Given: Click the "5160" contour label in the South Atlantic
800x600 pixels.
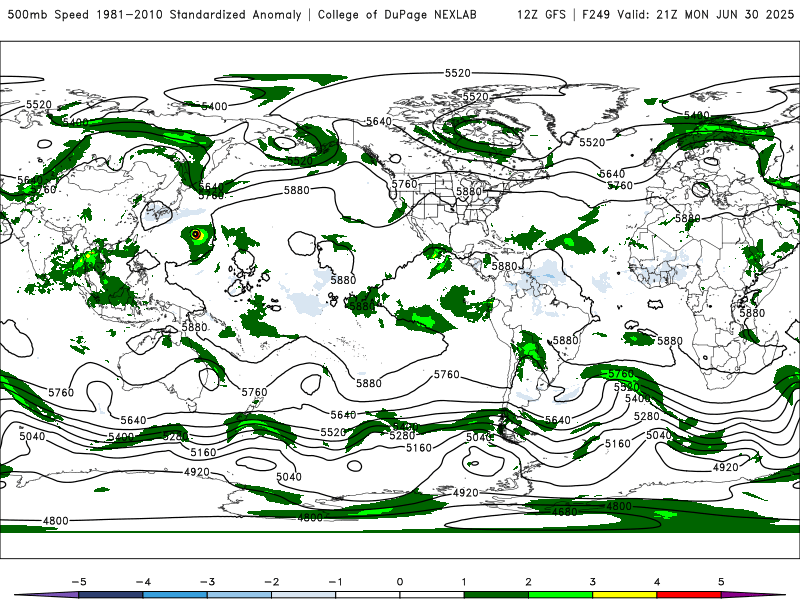Looking at the screenshot, I should coord(618,443).
